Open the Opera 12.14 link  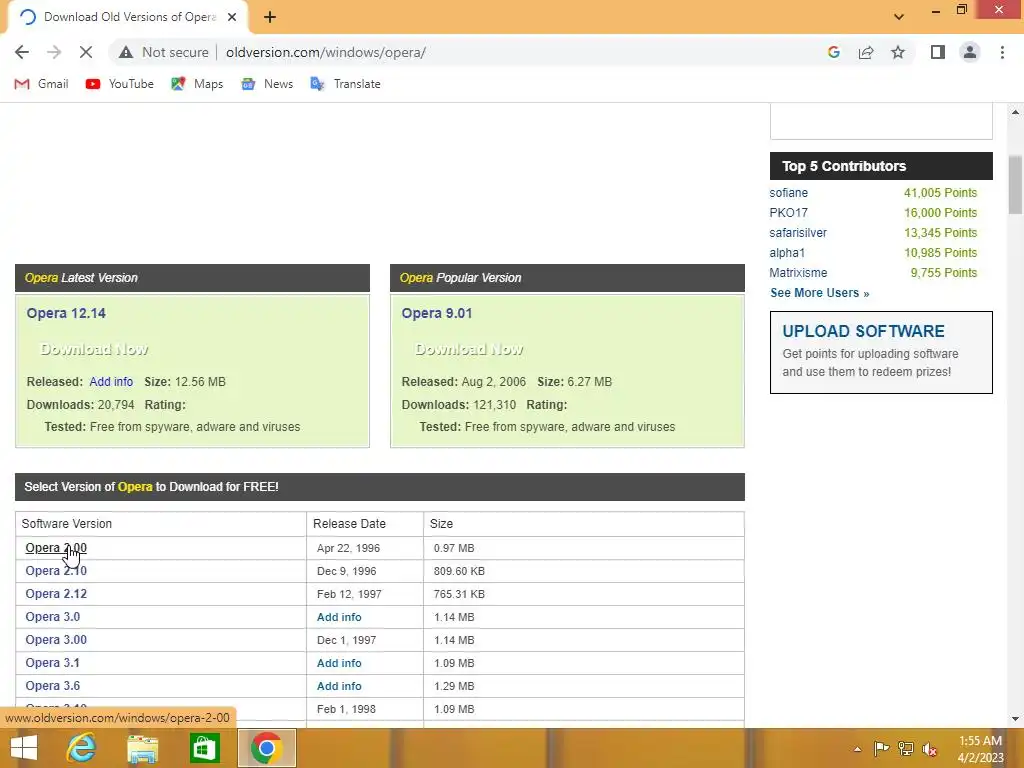tap(66, 313)
